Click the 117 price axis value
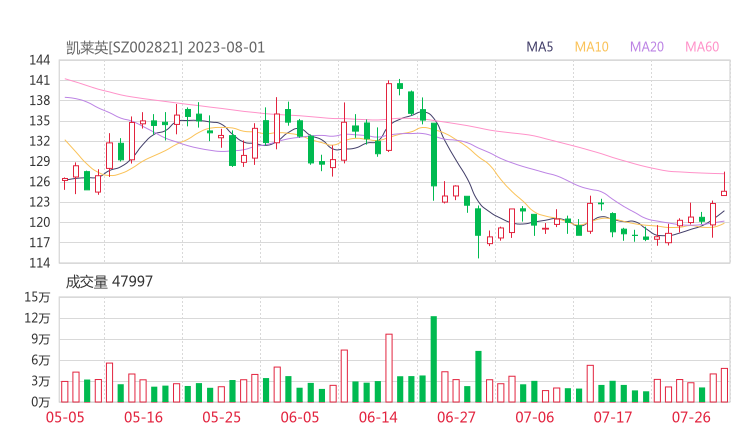Viewport: 740px width, 440px height. pos(39,243)
